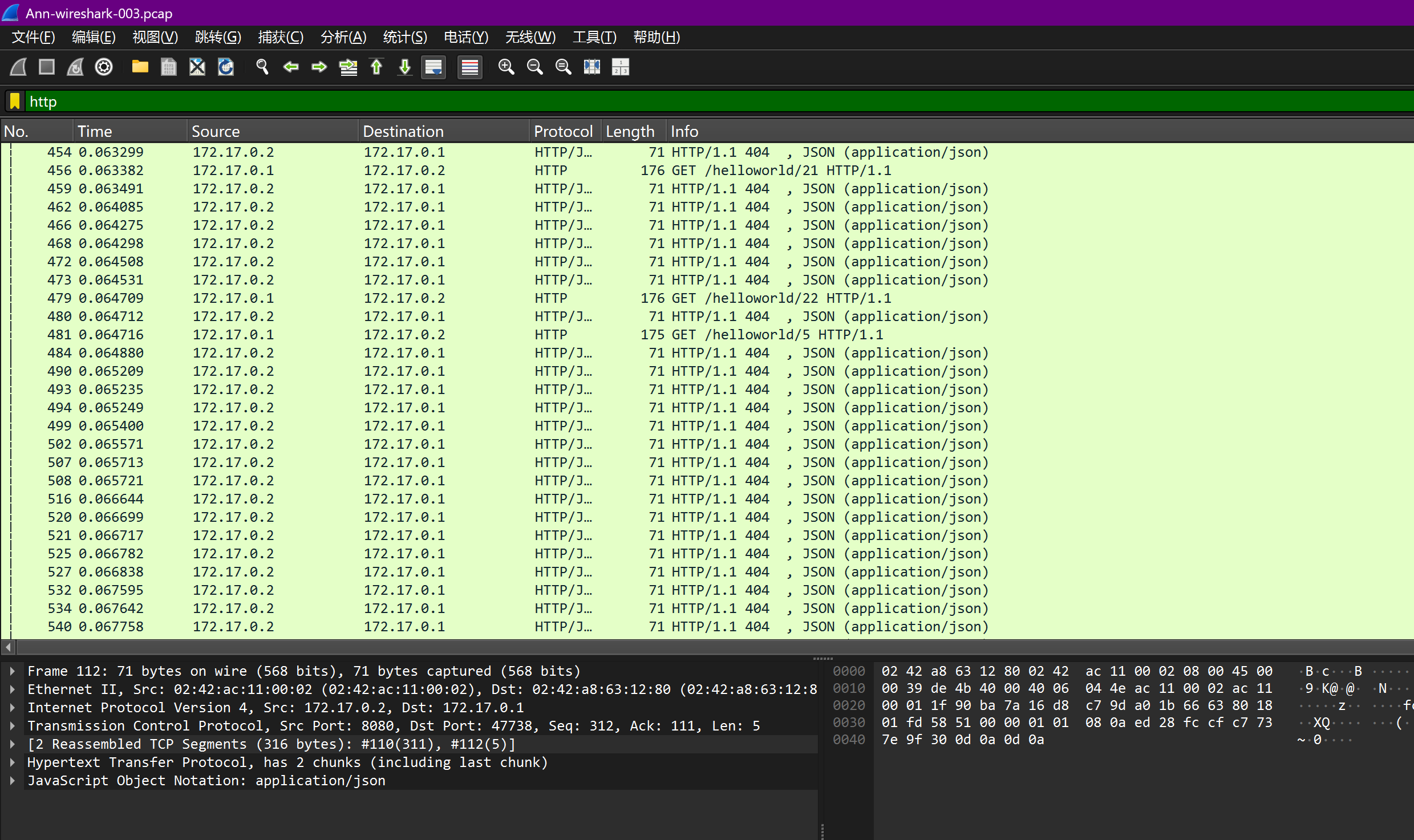1414x840 pixels.
Task: Sort by the Protocol column header
Action: click(562, 131)
